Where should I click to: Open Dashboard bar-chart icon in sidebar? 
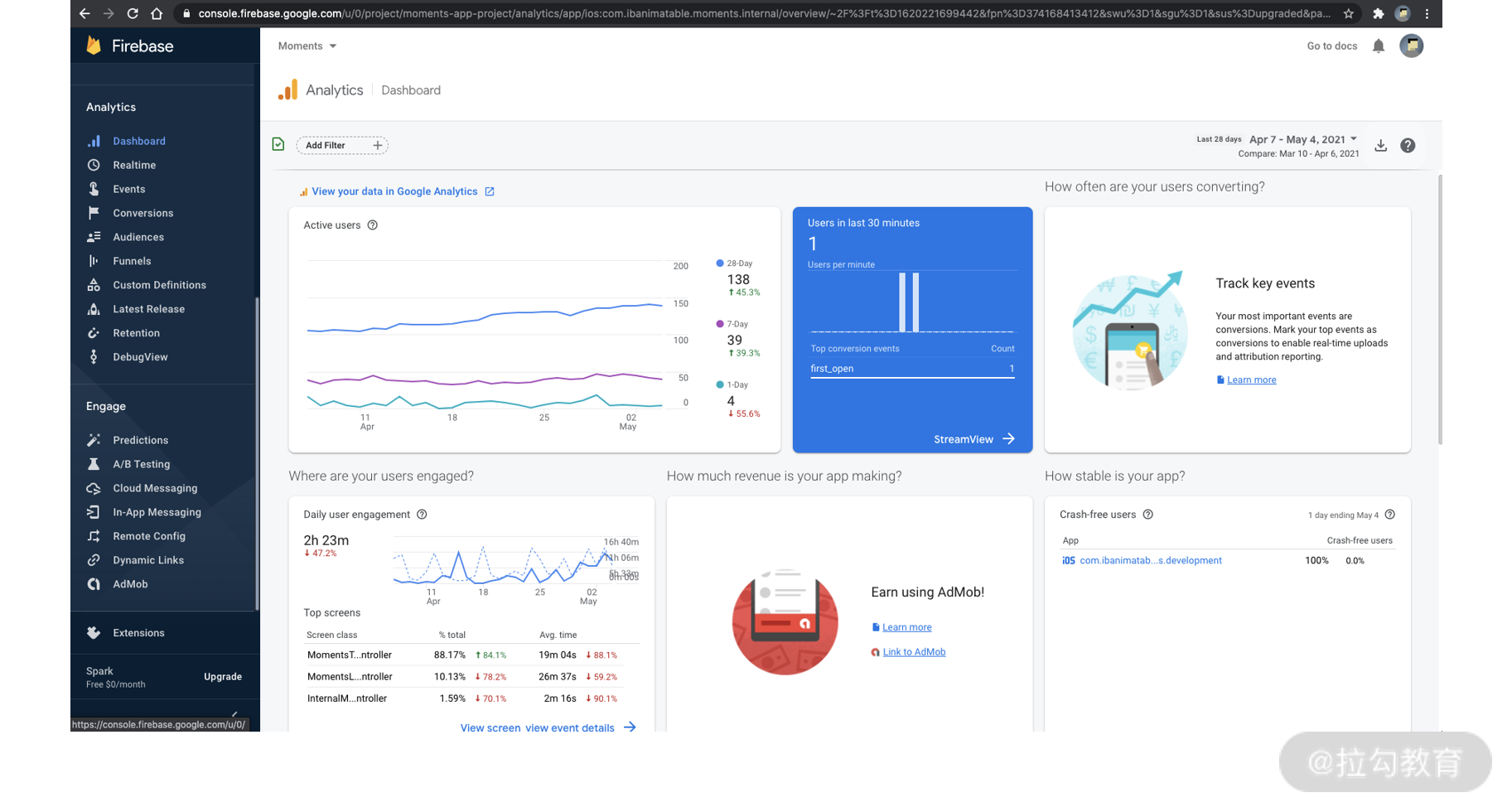pos(94,141)
